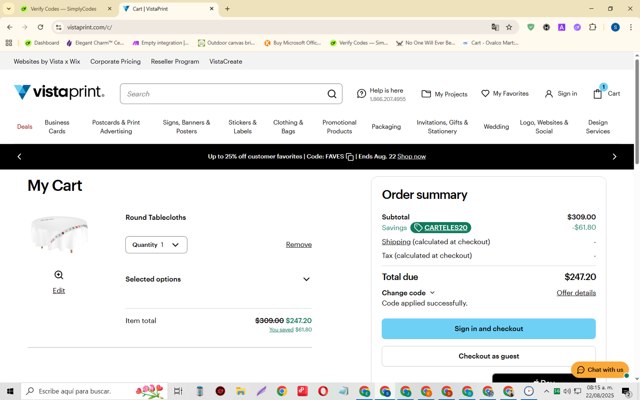The width and height of the screenshot is (640, 400).
Task: Open the tab search dropdown arrow
Action: coord(9,9)
